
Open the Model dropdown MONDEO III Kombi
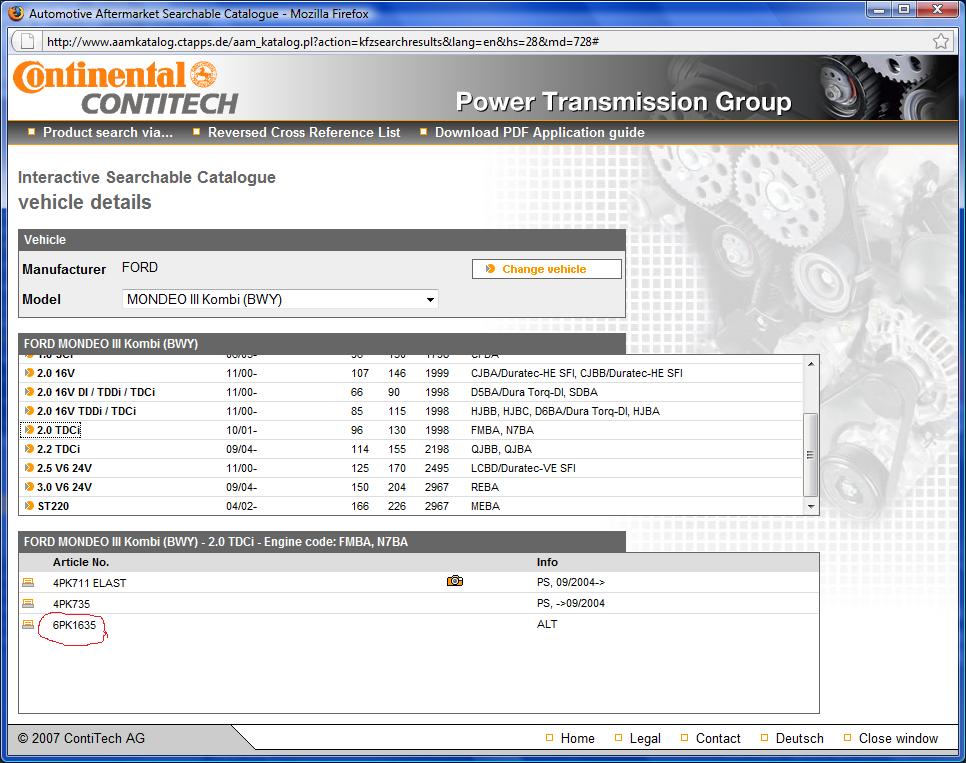(281, 299)
